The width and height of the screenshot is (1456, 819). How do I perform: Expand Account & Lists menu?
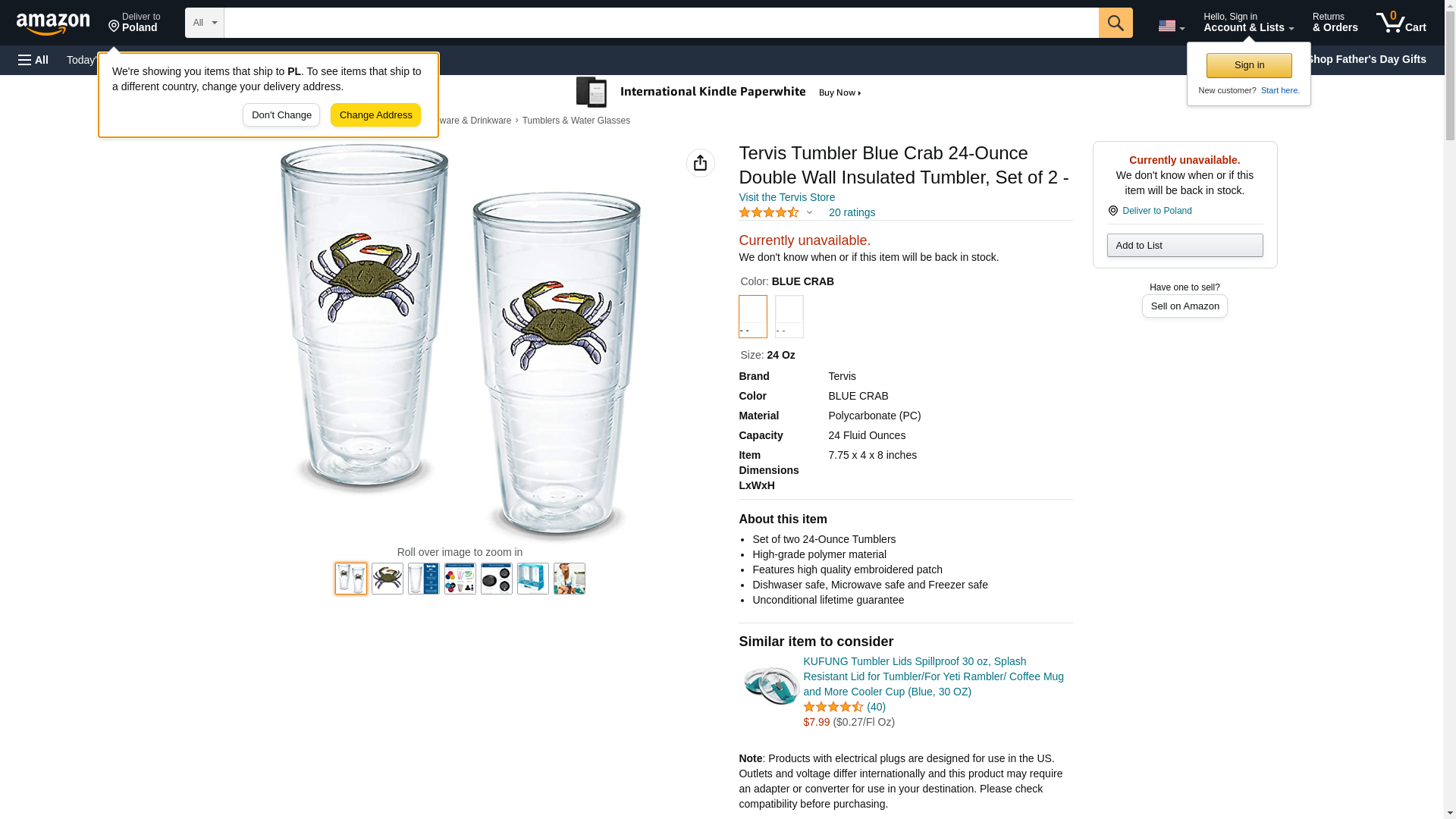click(x=1248, y=23)
